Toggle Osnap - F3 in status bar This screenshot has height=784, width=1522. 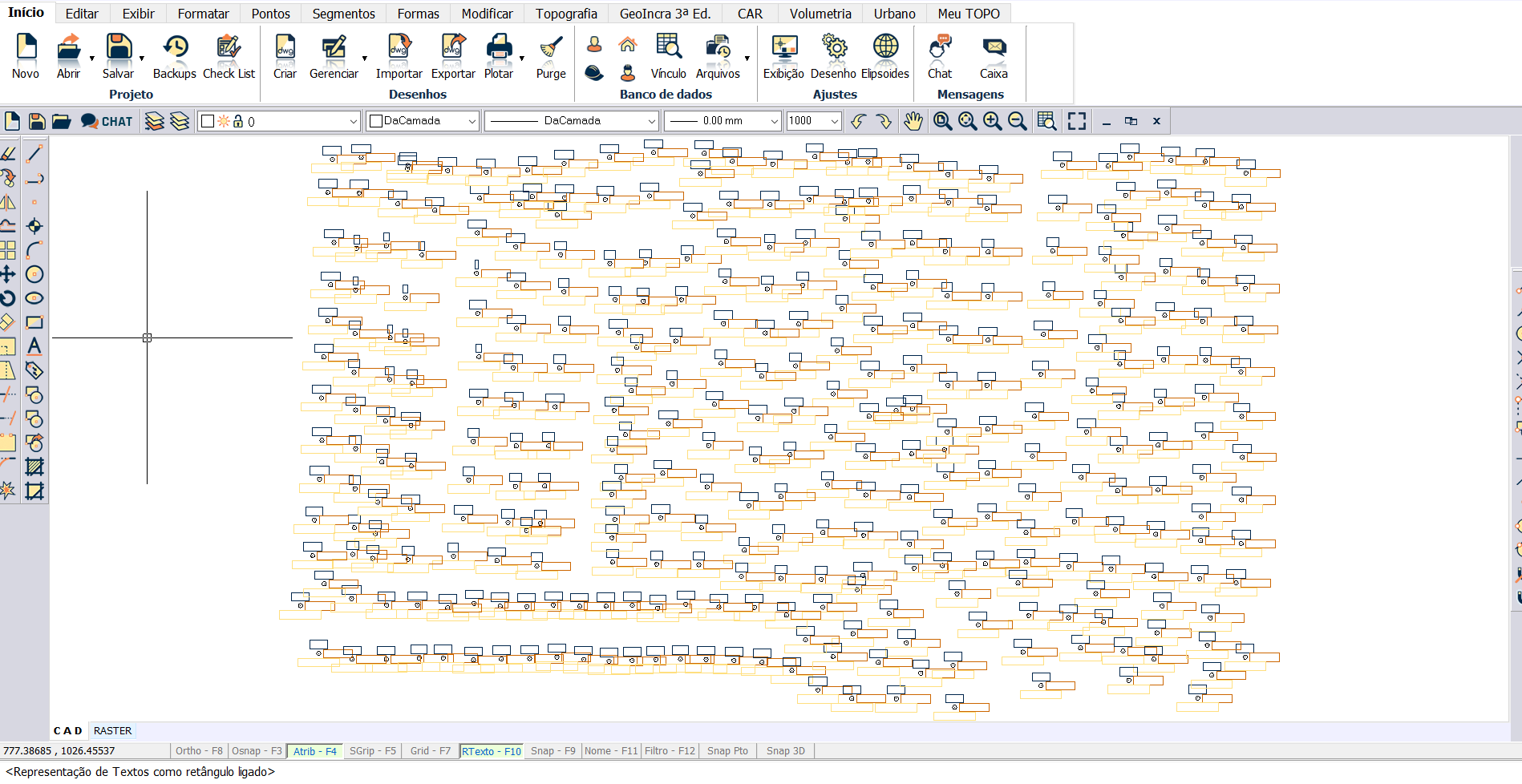(257, 751)
